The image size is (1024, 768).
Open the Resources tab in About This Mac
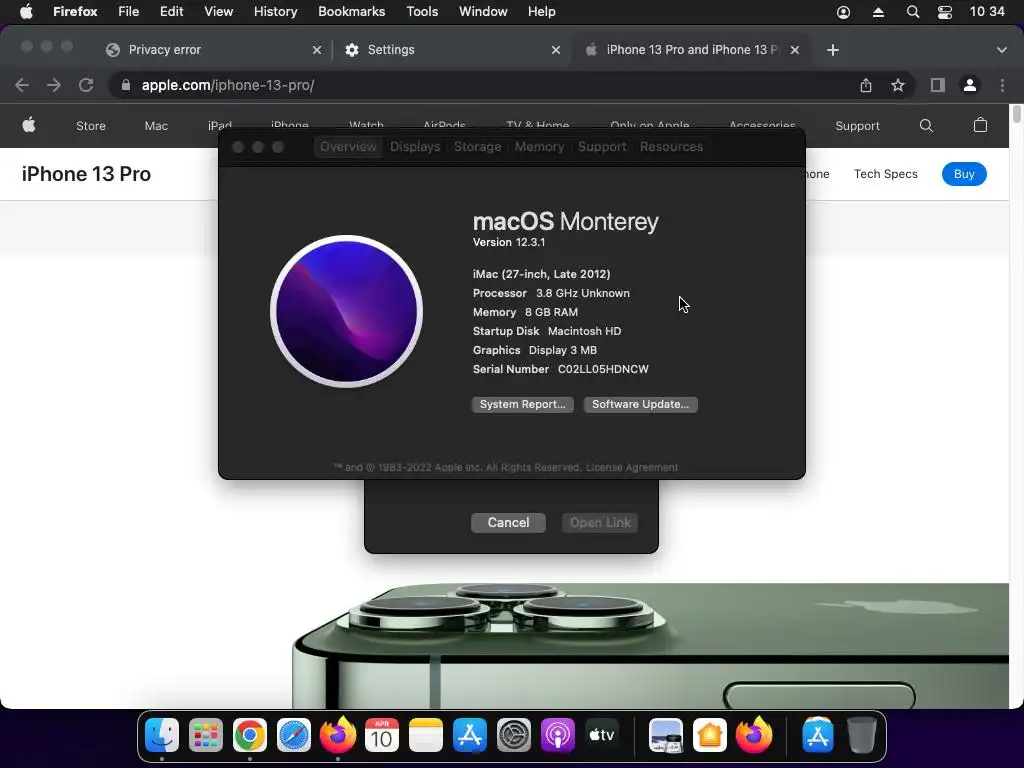(x=671, y=146)
